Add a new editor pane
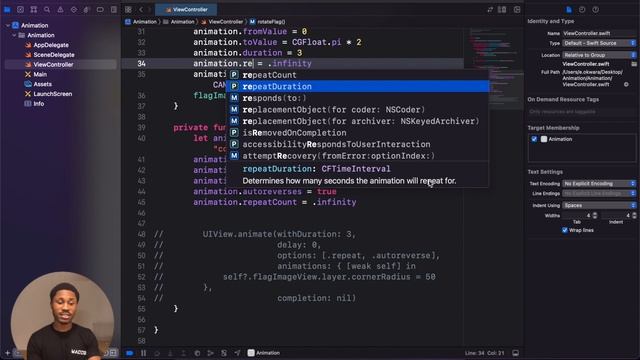Image resolution: width=640 pixels, height=360 pixels. [517, 9]
